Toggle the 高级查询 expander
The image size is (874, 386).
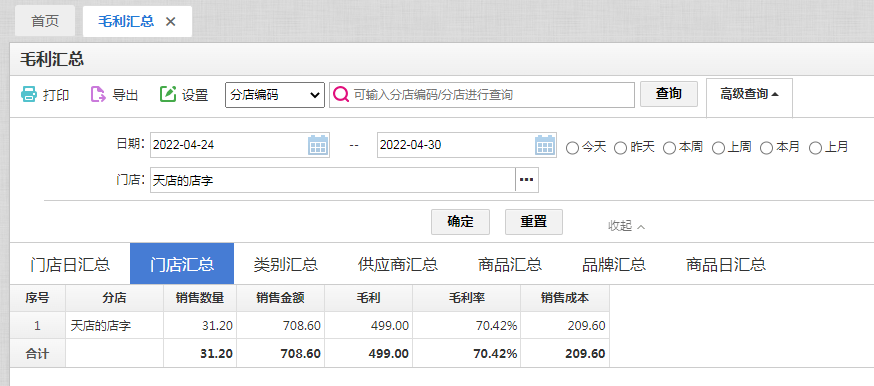tap(749, 94)
